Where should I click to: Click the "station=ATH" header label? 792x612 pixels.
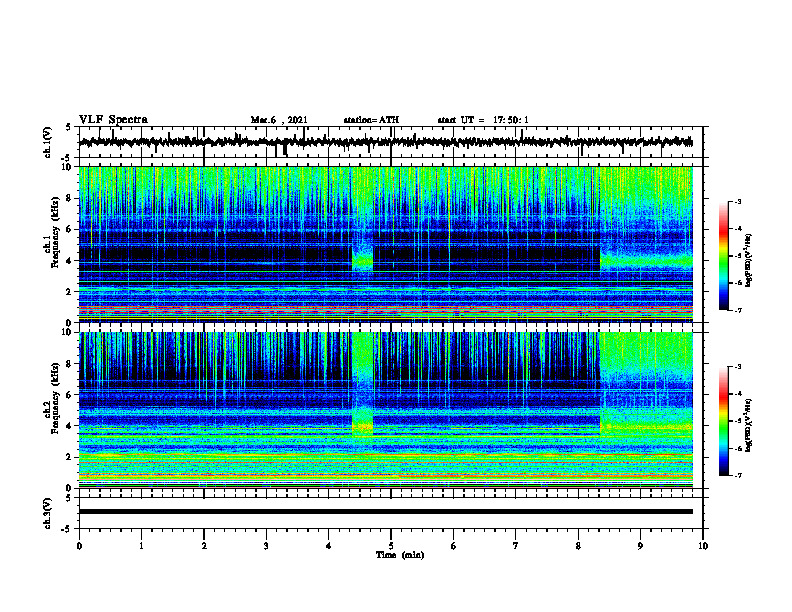(x=371, y=120)
